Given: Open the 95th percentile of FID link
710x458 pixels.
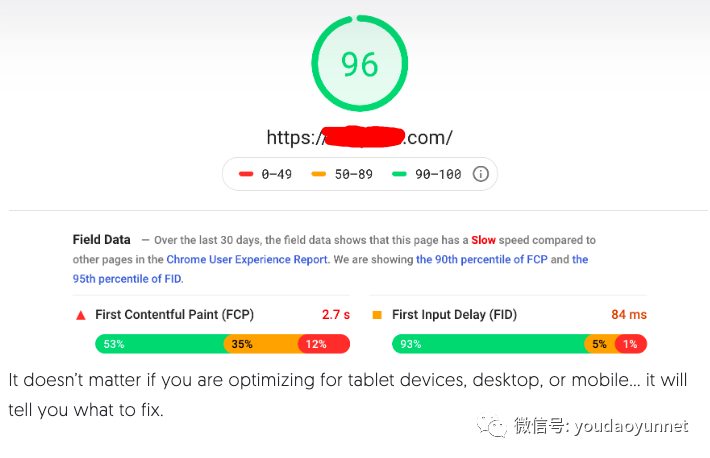Looking at the screenshot, I should click(x=128, y=279).
